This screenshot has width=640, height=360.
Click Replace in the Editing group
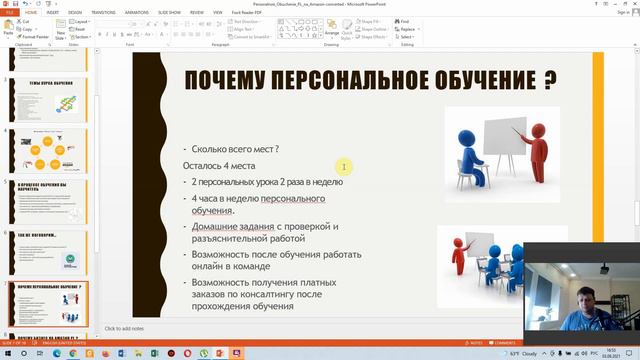pos(405,29)
